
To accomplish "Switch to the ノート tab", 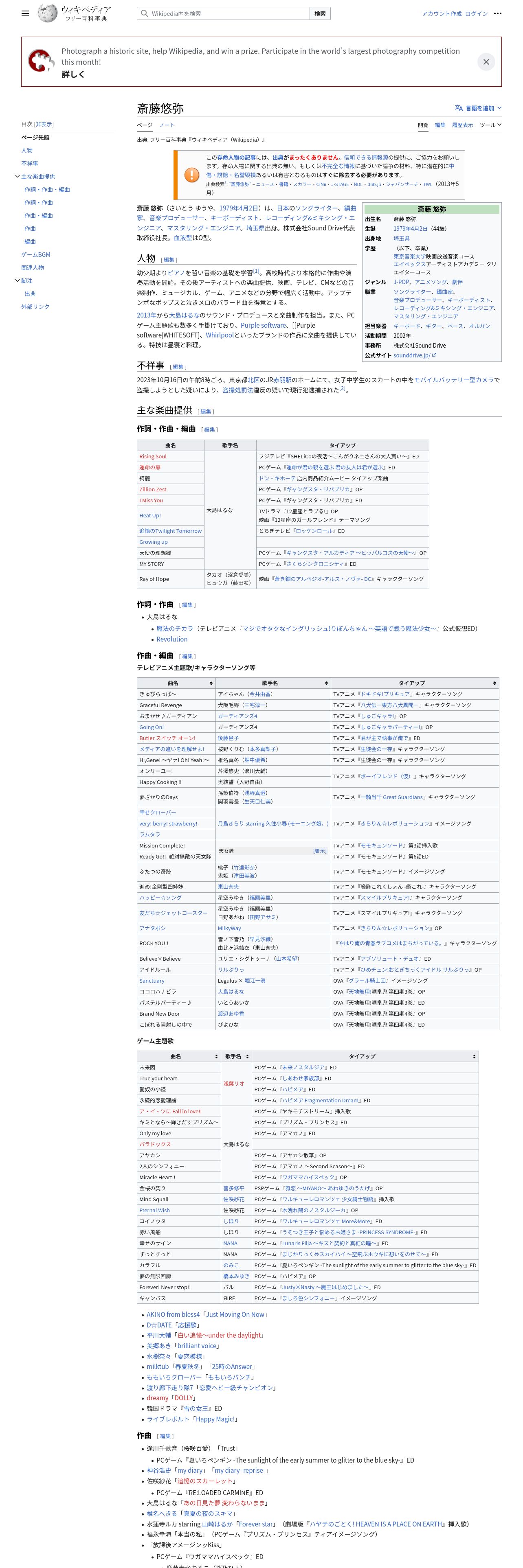I will [x=167, y=125].
